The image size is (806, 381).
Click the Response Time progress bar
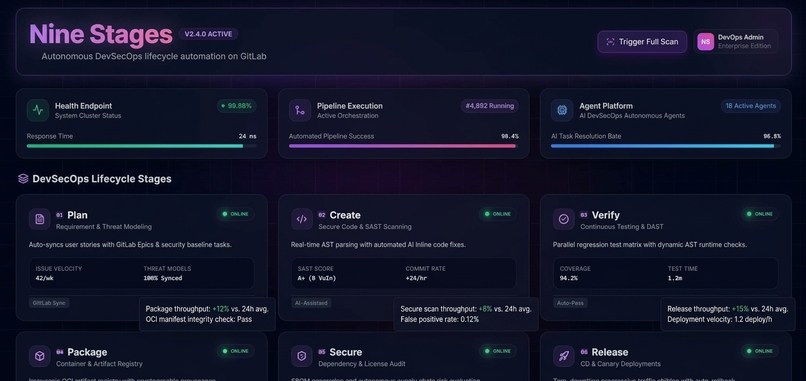pos(141,146)
